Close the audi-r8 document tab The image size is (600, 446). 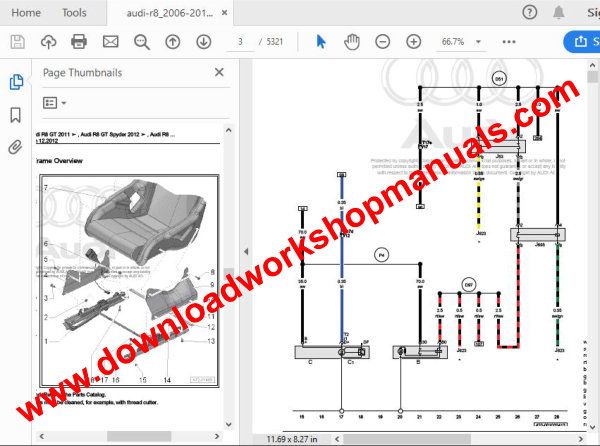point(225,13)
